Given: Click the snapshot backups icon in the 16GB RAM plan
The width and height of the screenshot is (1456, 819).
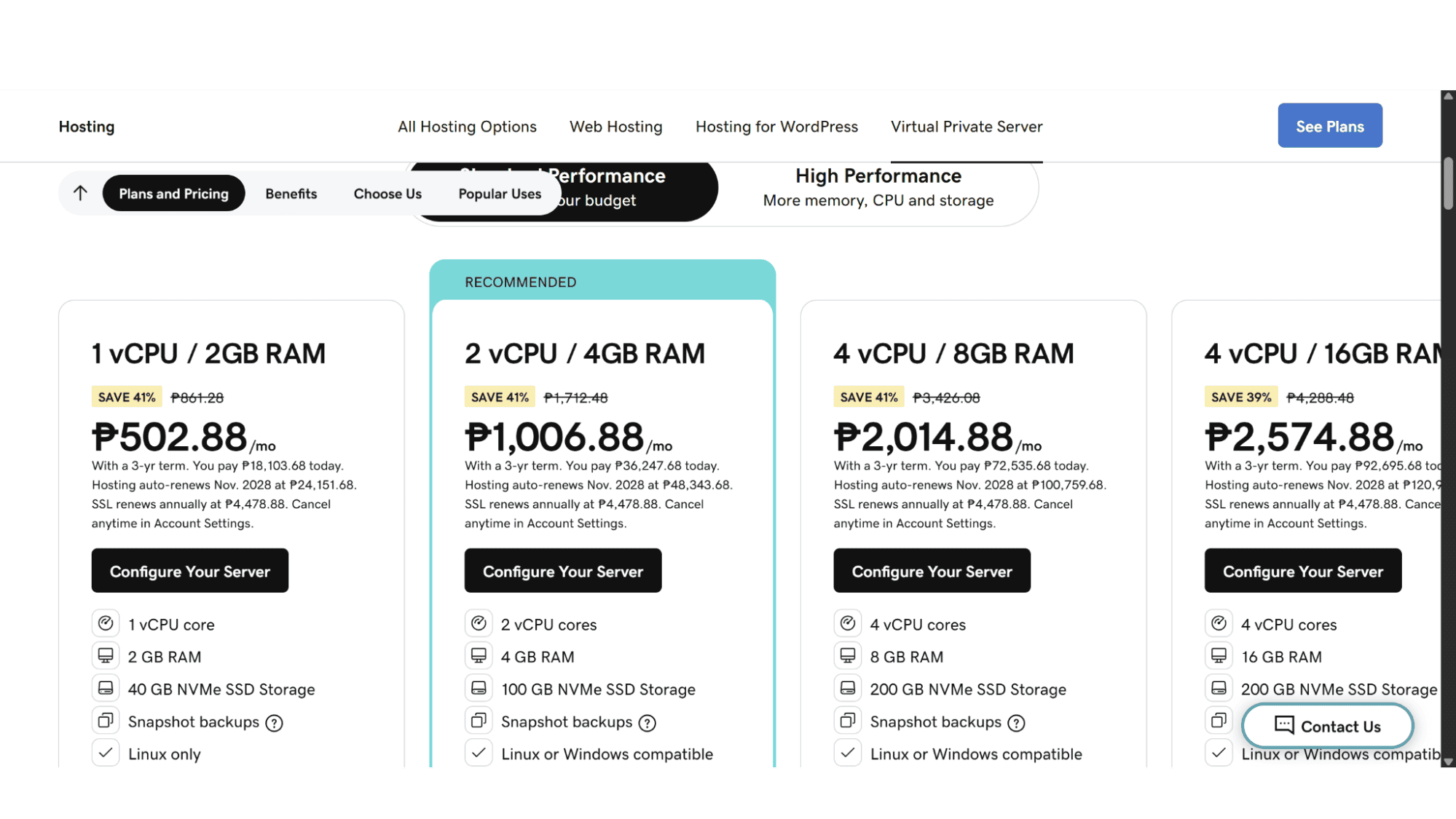Looking at the screenshot, I should pos(1219,720).
